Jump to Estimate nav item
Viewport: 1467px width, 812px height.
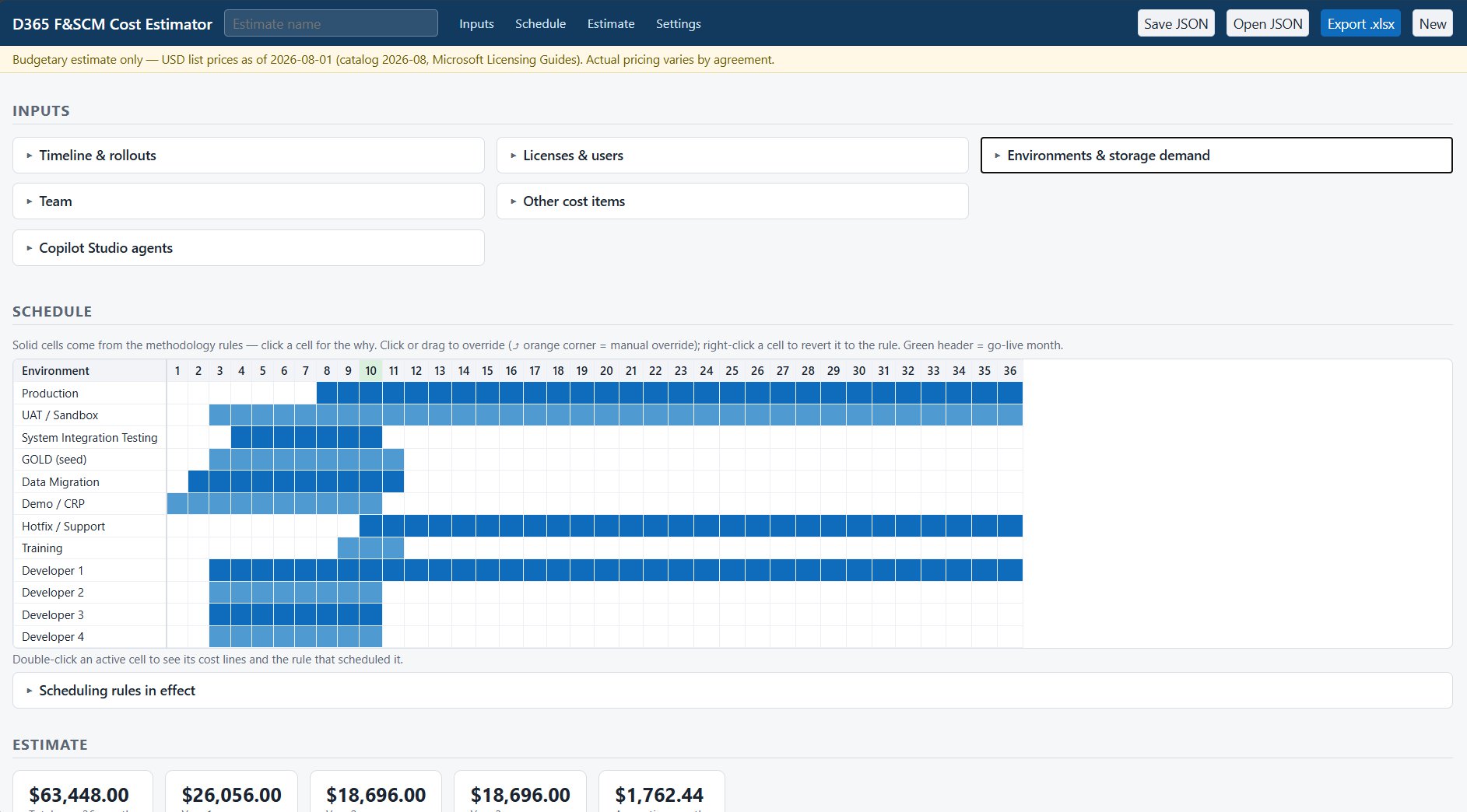[x=611, y=24]
